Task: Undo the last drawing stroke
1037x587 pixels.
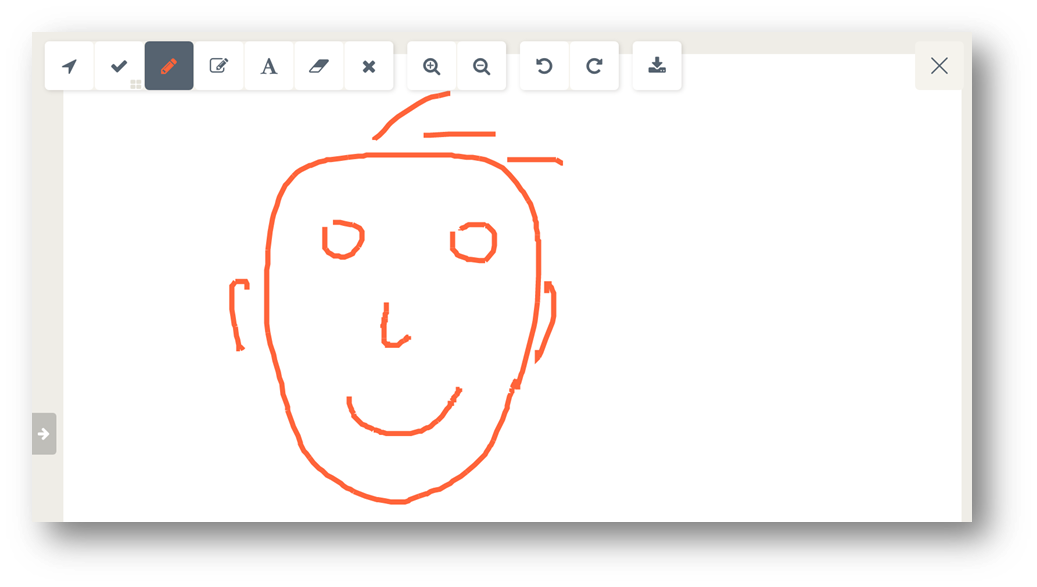Action: pyautogui.click(x=544, y=66)
